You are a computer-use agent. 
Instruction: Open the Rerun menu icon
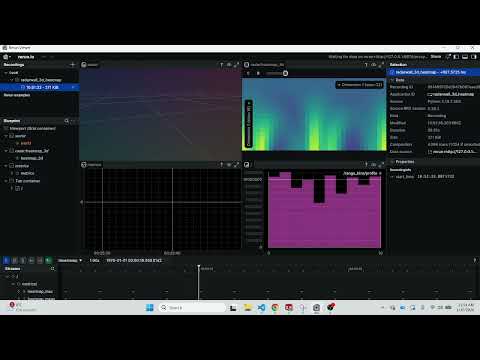click(x=6, y=57)
